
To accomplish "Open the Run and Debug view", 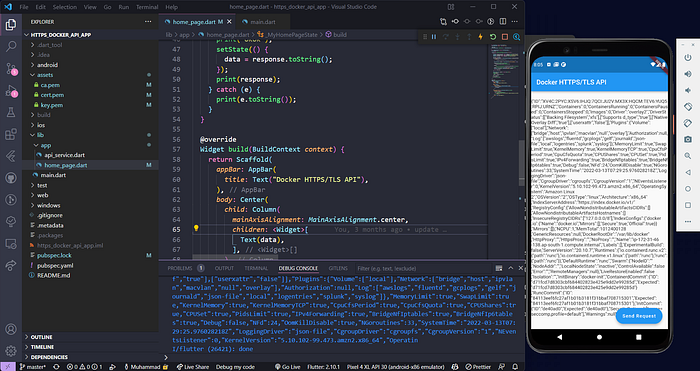I will (x=11, y=91).
